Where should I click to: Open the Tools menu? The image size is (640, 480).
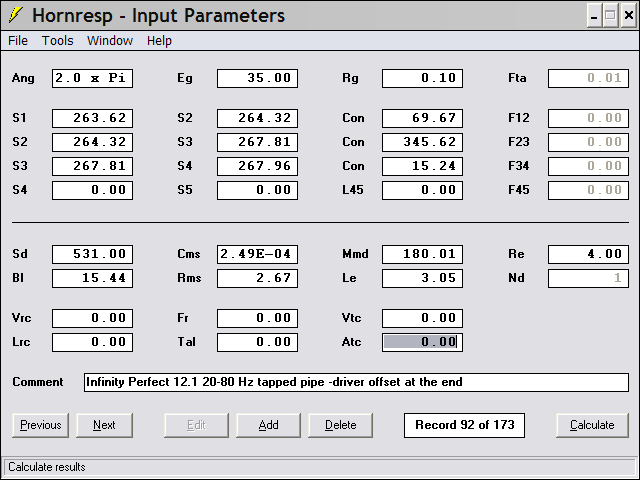click(x=58, y=40)
